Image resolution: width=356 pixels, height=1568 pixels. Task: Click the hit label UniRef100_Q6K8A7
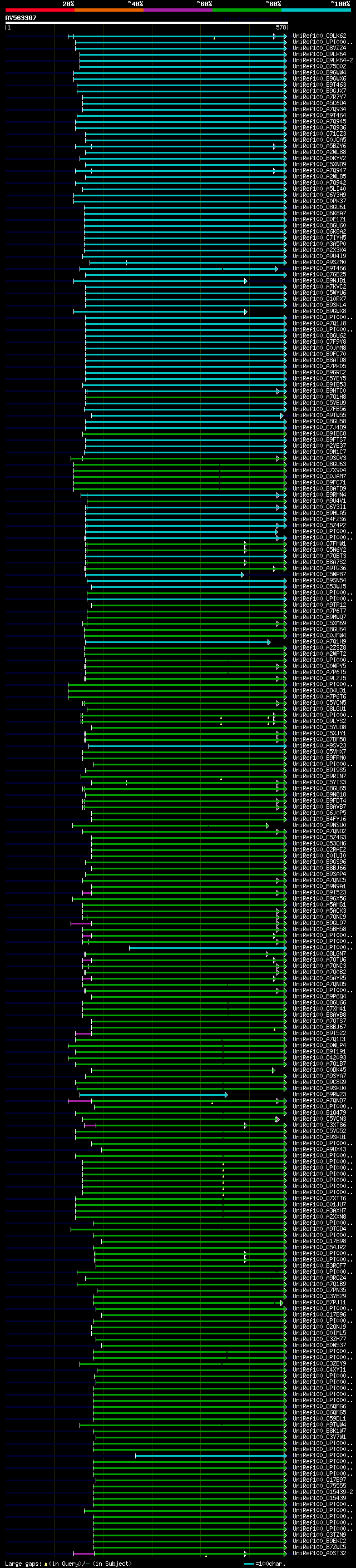pos(319,214)
